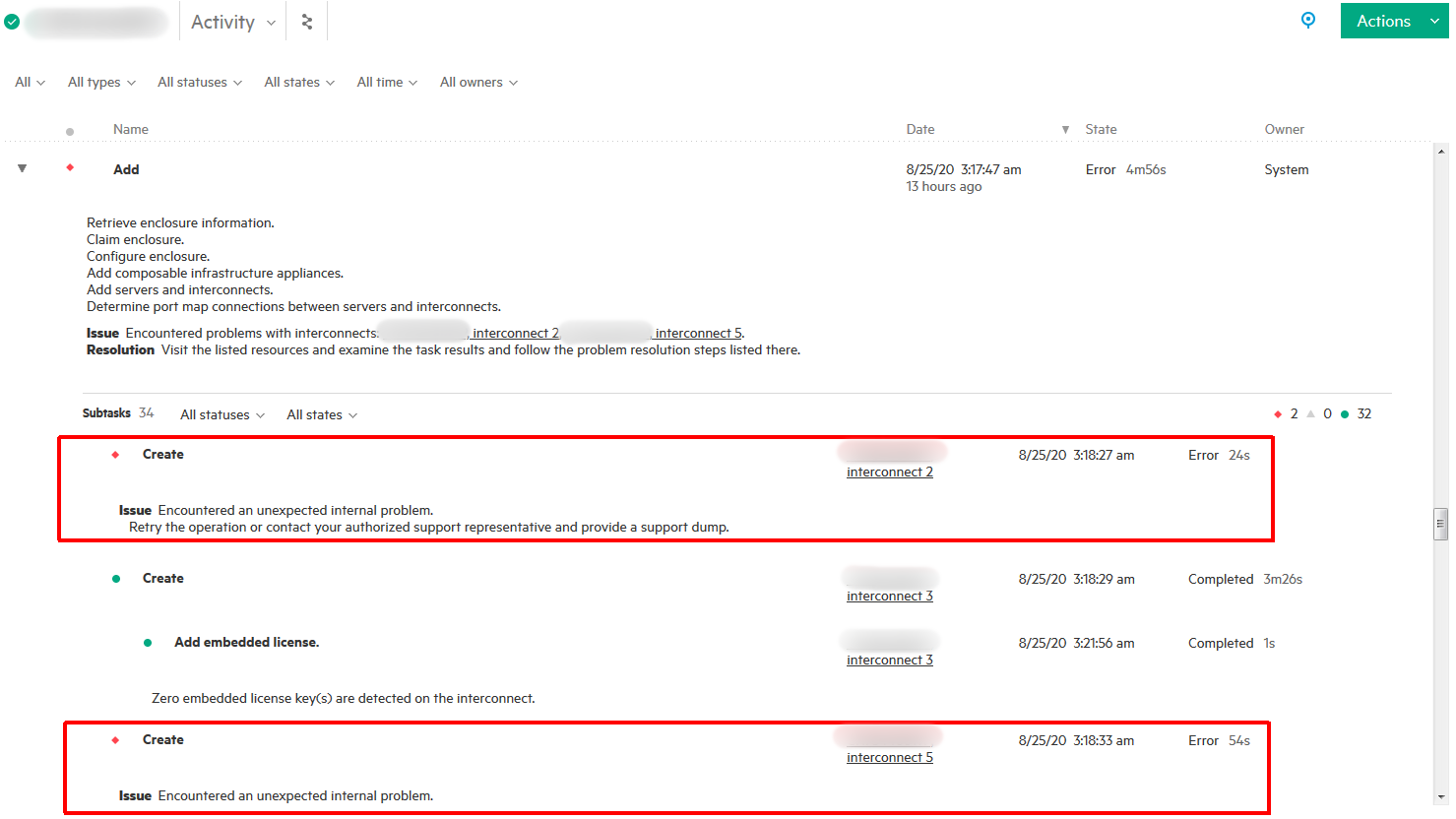Click the red error counter showing 2
The height and width of the screenshot is (819, 1456).
(x=1287, y=413)
